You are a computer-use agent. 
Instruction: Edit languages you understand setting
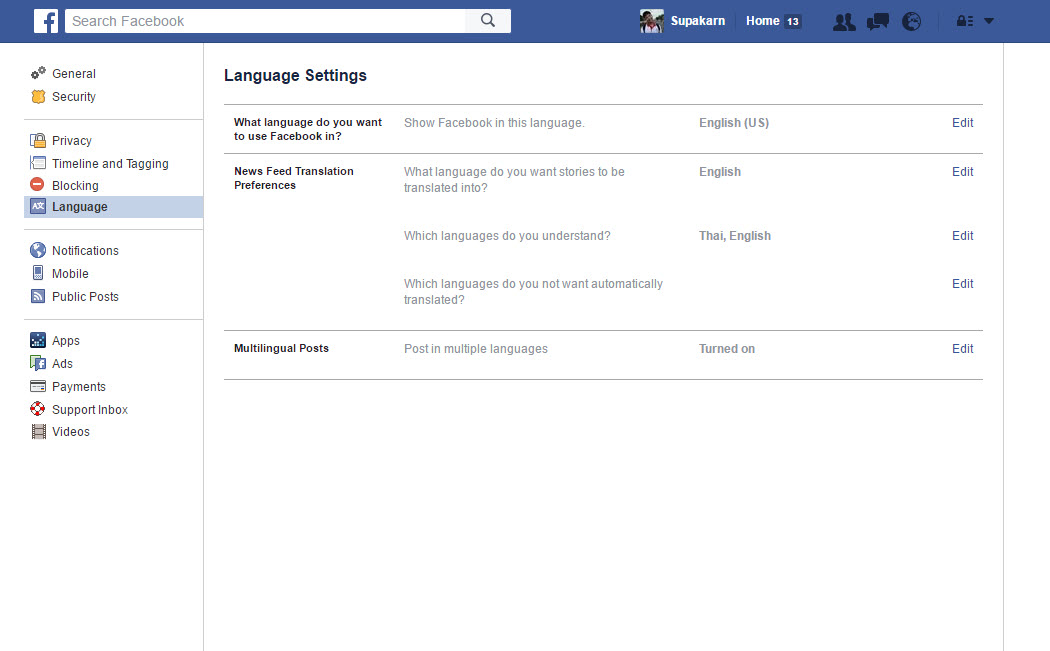coord(962,236)
